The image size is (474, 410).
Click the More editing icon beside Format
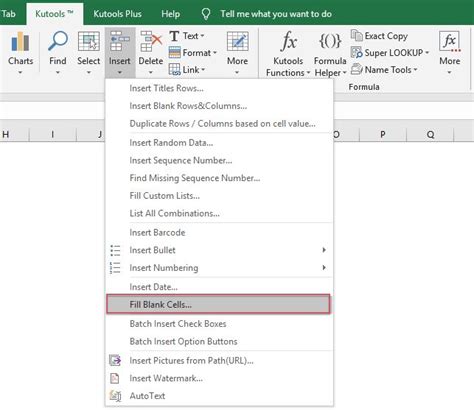[x=237, y=41]
